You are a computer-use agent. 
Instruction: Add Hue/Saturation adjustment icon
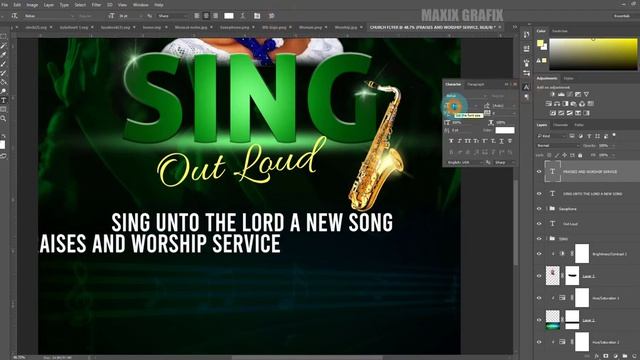549,104
